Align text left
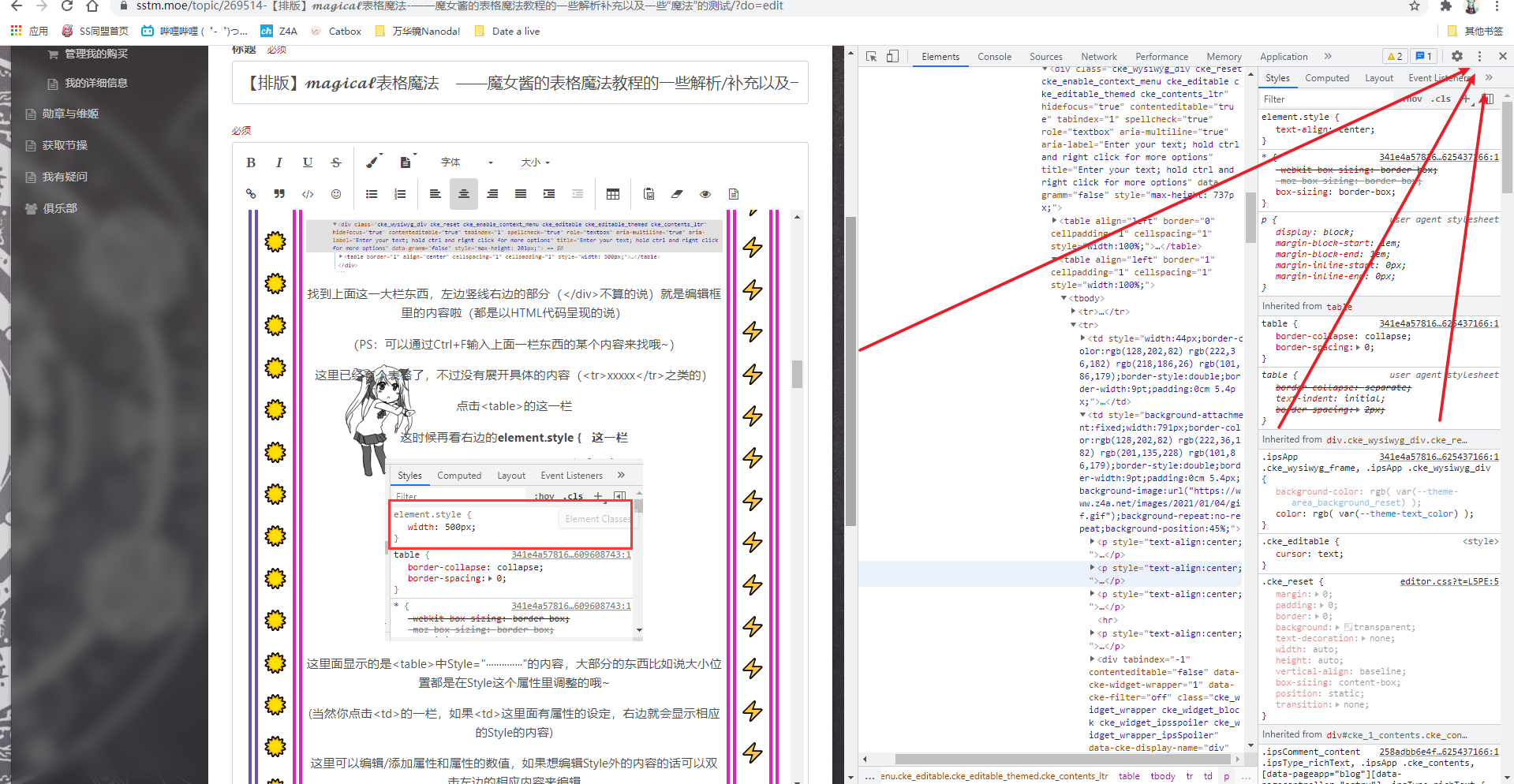Viewport: 1514px width, 784px height. tap(435, 194)
